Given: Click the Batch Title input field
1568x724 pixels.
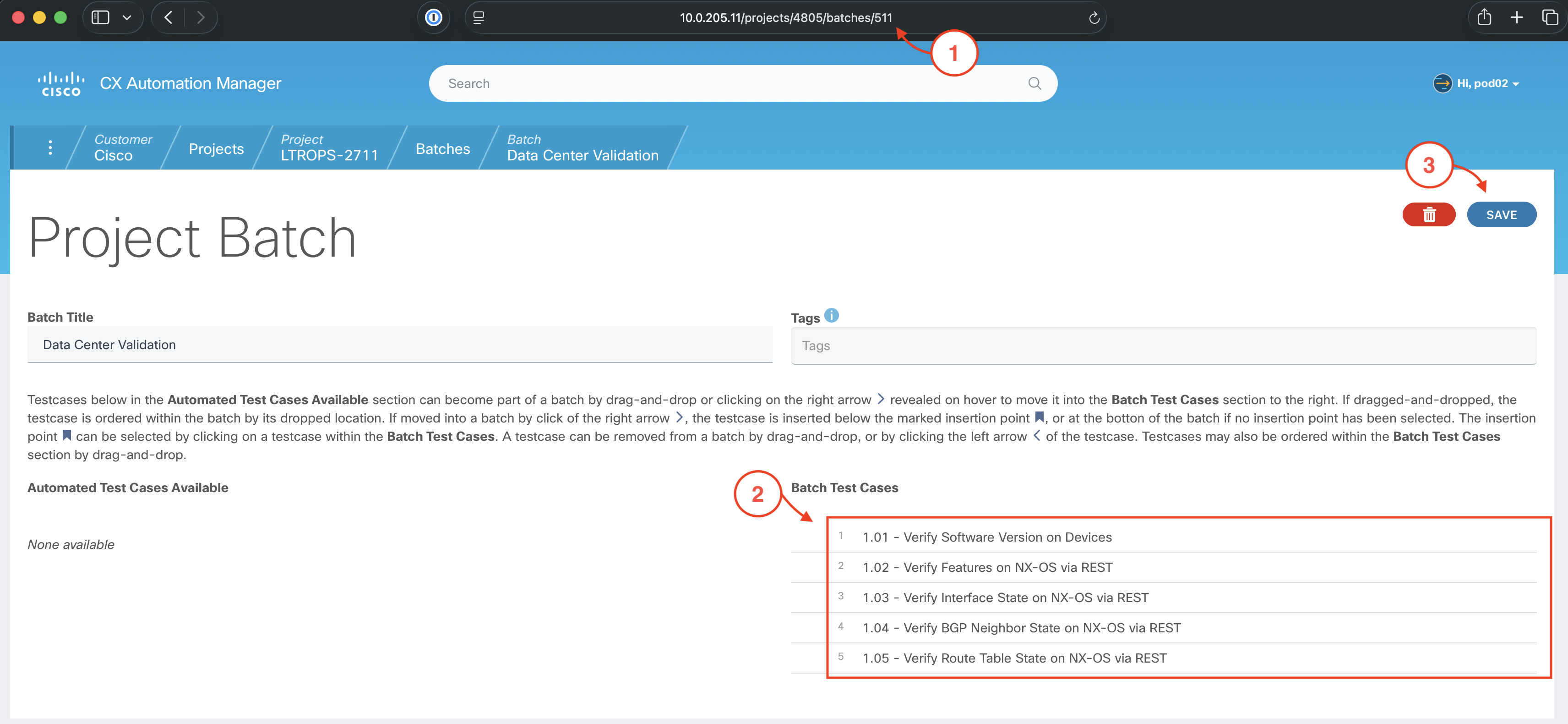Looking at the screenshot, I should click(399, 345).
